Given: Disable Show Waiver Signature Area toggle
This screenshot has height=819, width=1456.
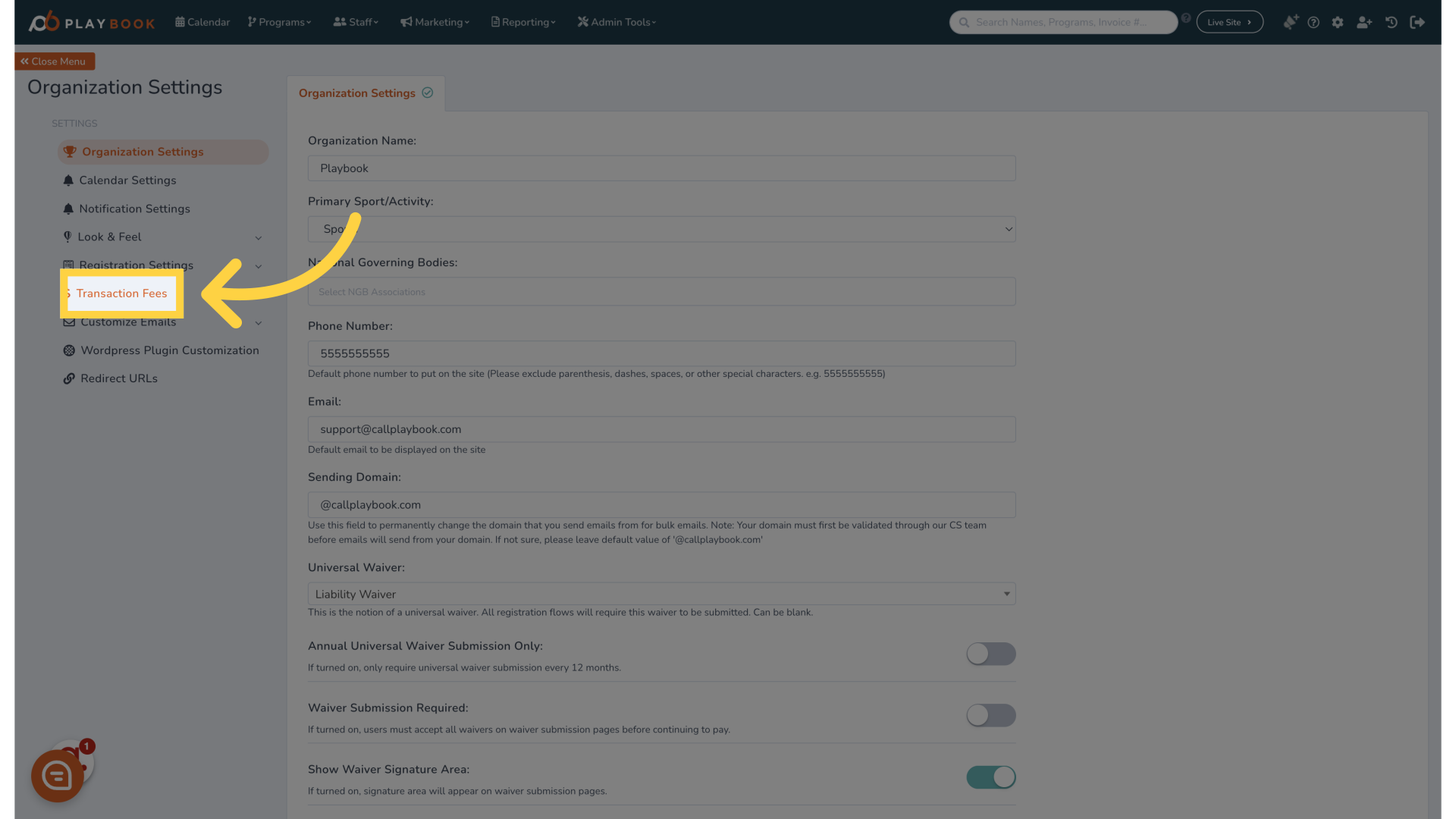Looking at the screenshot, I should (990, 777).
